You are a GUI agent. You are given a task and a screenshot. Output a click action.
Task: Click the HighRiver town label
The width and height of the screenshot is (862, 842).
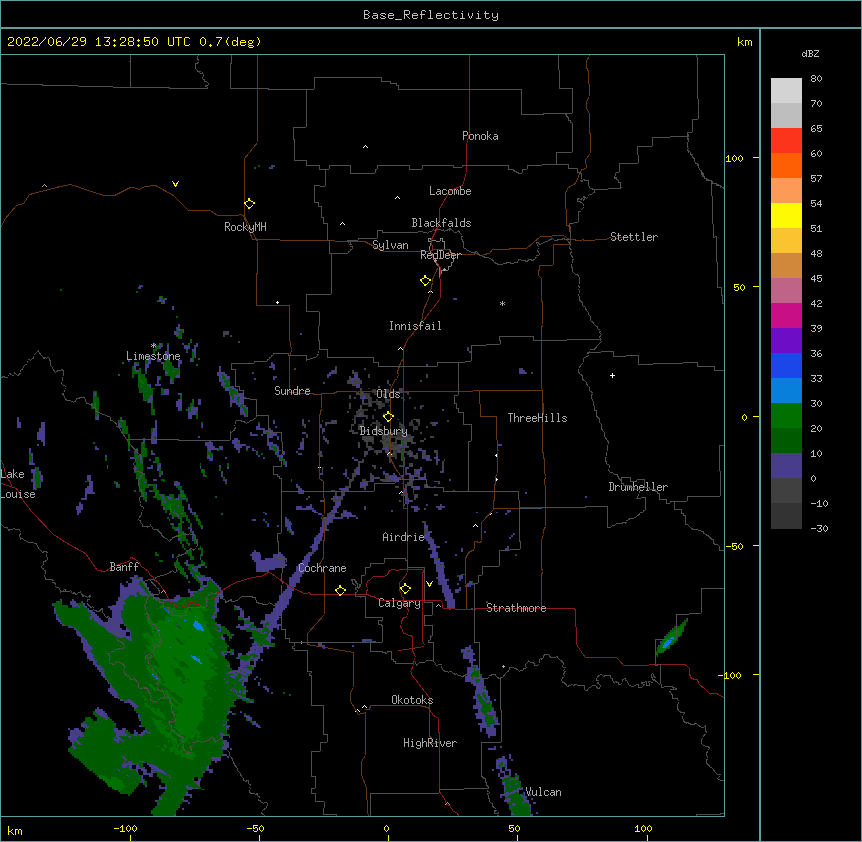point(430,743)
